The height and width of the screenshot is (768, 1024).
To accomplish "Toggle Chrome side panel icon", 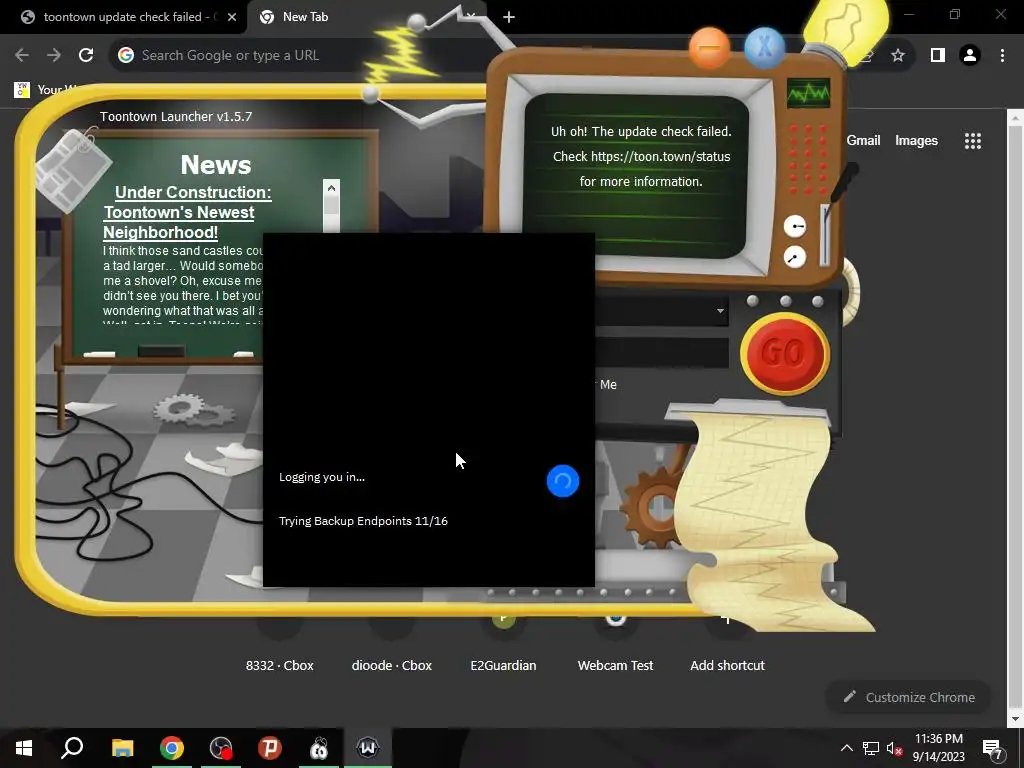I will pos(938,56).
